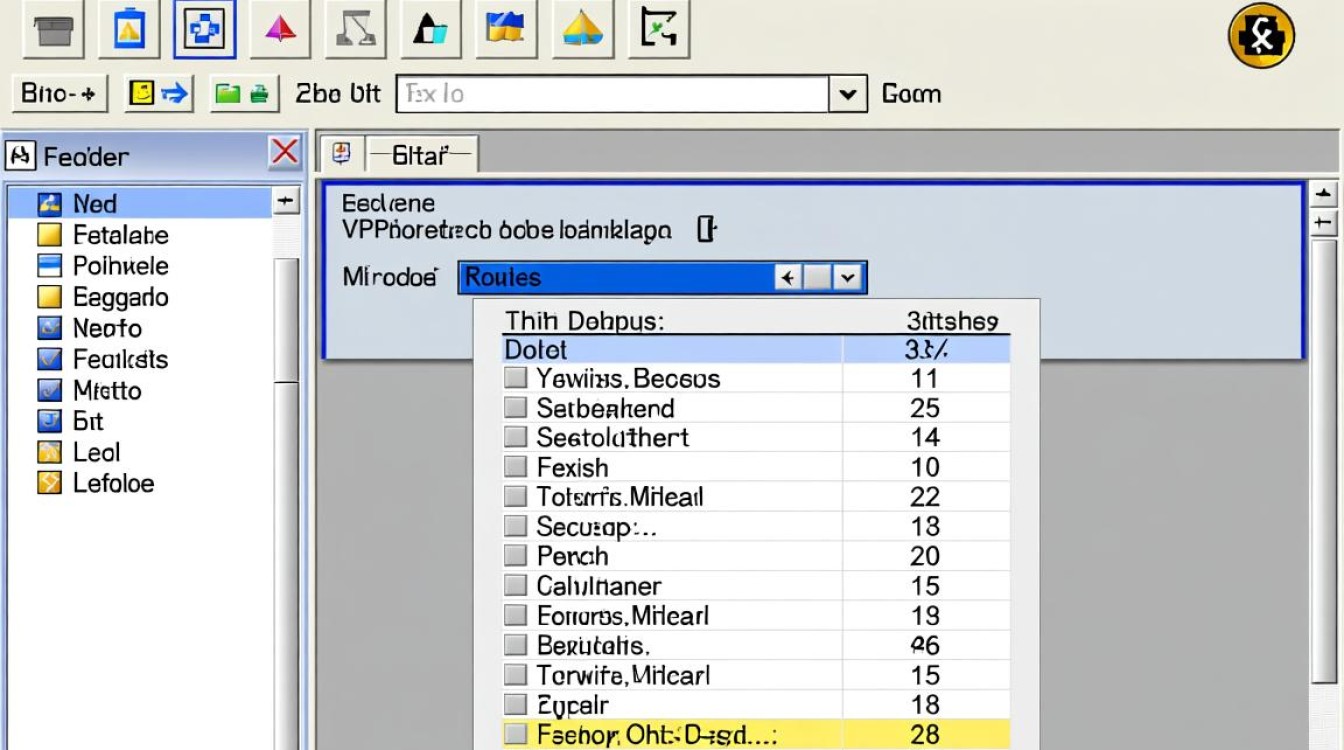This screenshot has height=750, width=1344.
Task: Click the Goom button beside address field
Action: [x=911, y=94]
